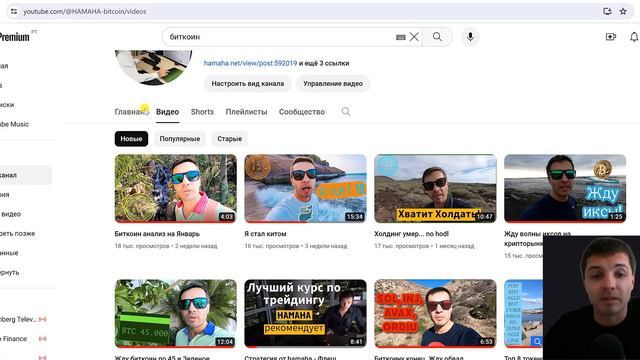640x360 pixels.
Task: Select the Видео tab
Action: coord(167,112)
